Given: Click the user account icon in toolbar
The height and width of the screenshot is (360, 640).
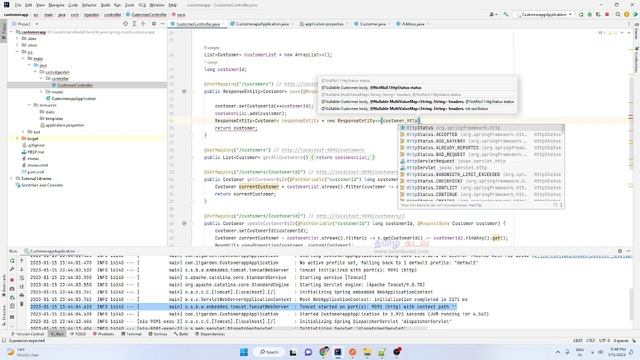Looking at the screenshot, I should pos(492,14).
